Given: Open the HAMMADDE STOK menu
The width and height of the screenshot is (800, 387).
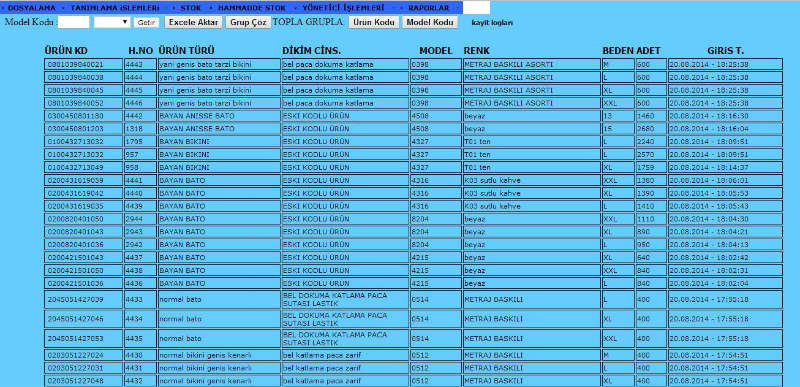Looking at the screenshot, I should (x=252, y=8).
